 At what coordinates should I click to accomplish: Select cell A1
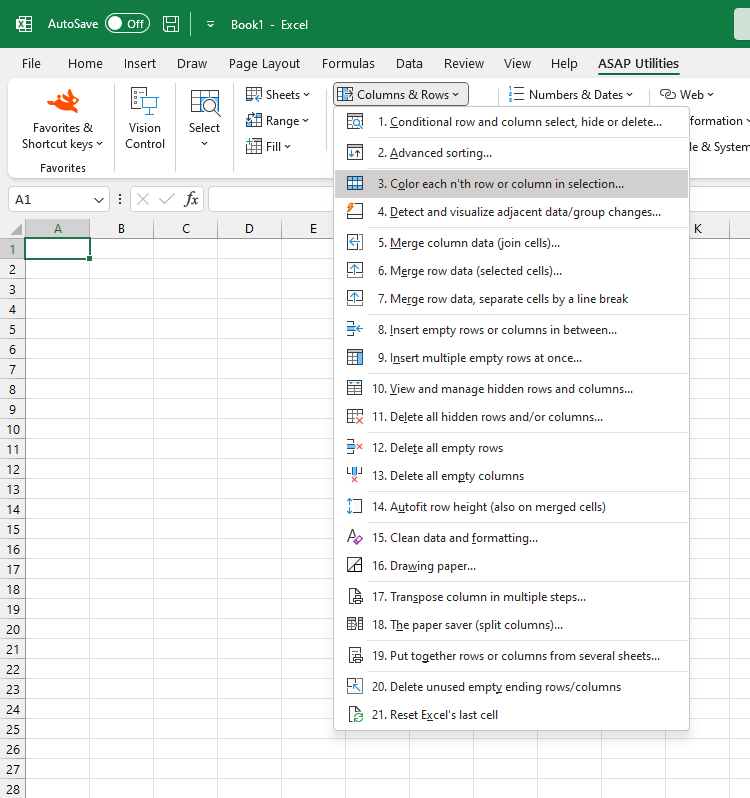(57, 249)
